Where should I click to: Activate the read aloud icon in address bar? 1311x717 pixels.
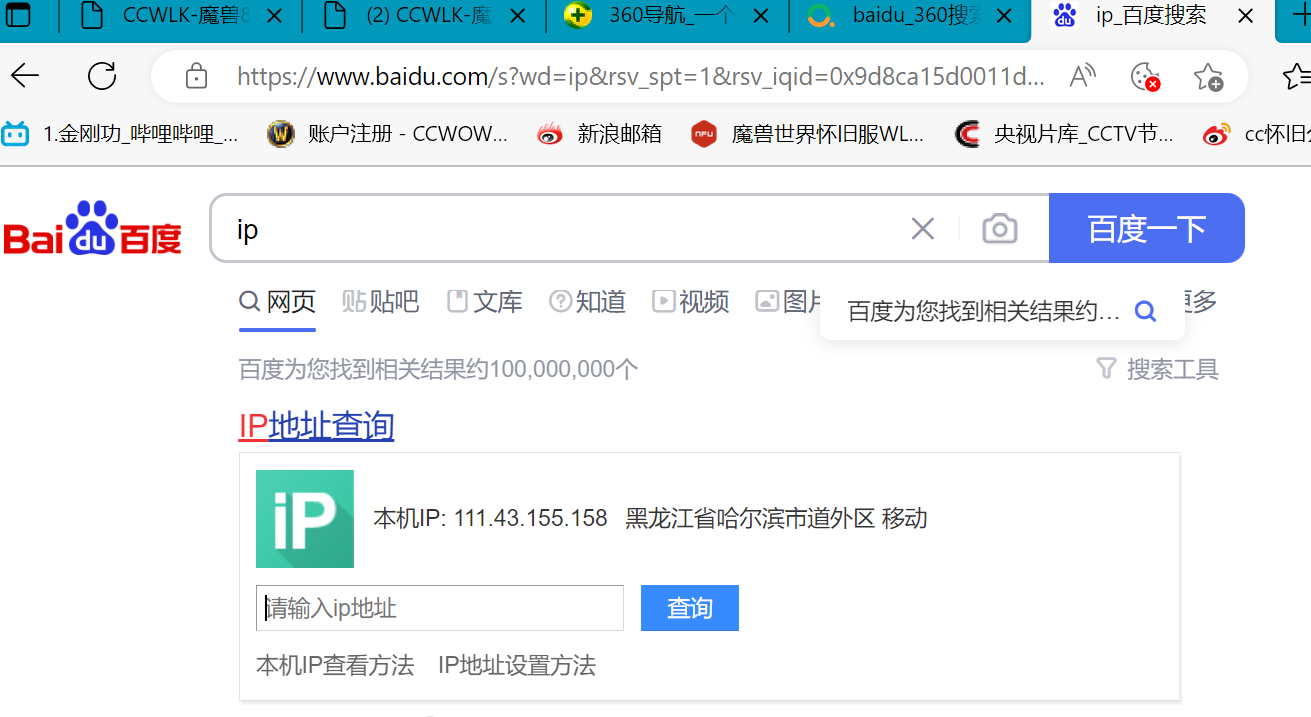click(1081, 75)
